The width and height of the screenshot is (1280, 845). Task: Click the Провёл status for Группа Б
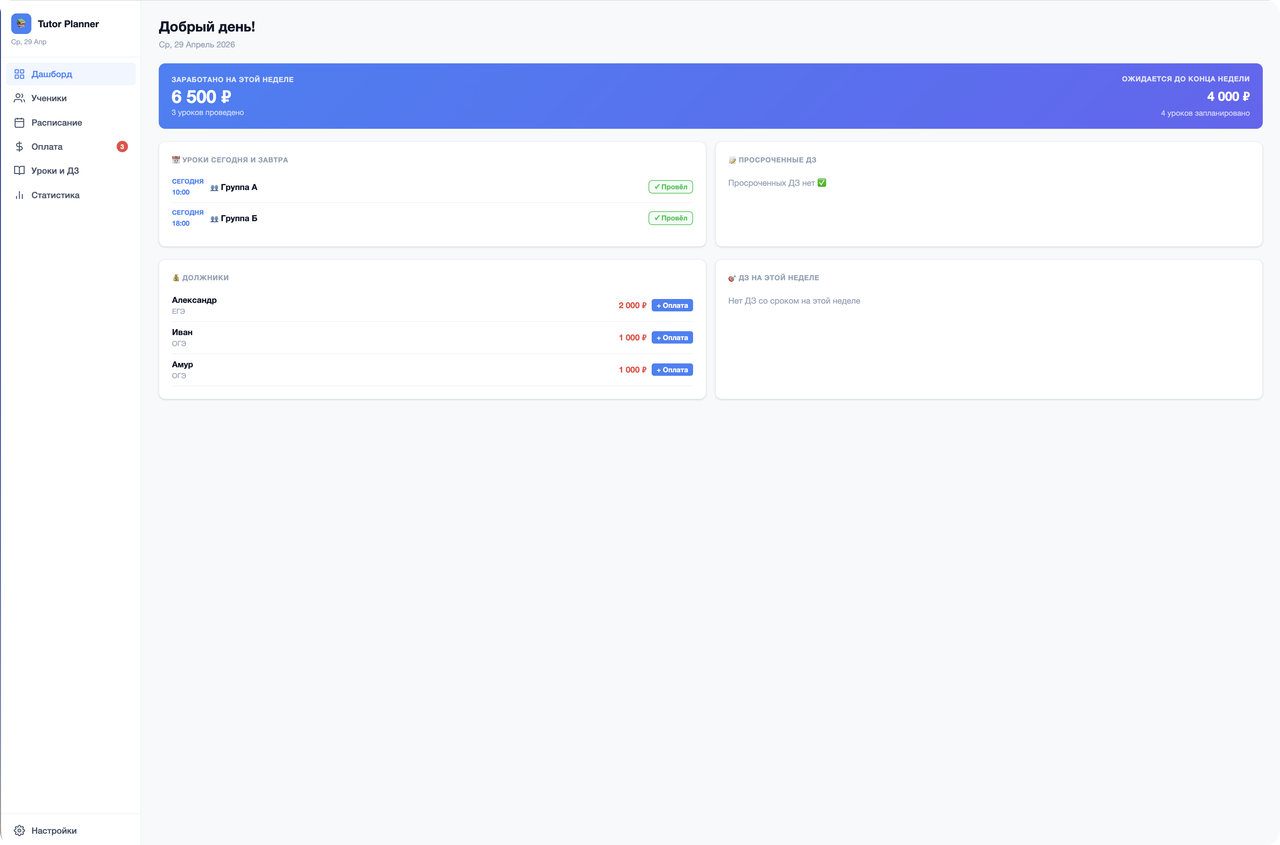click(670, 218)
